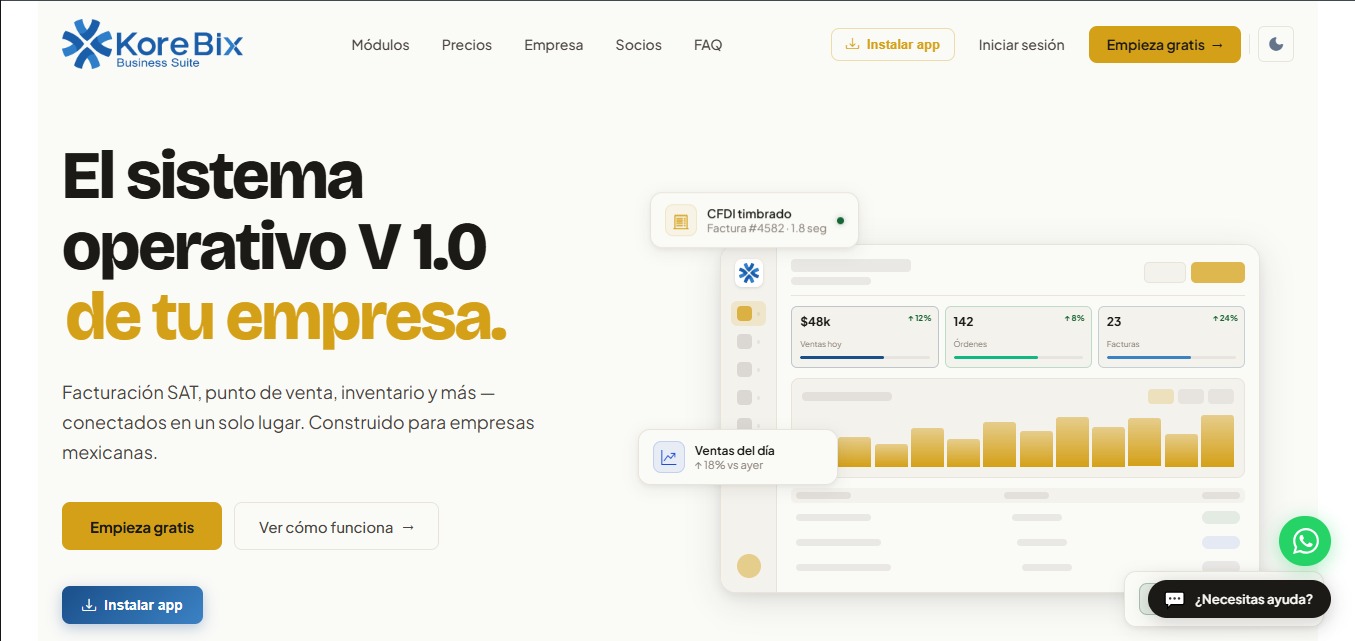The image size is (1355, 641).
Task: Click the hero Empieza gratis button
Action: click(142, 526)
